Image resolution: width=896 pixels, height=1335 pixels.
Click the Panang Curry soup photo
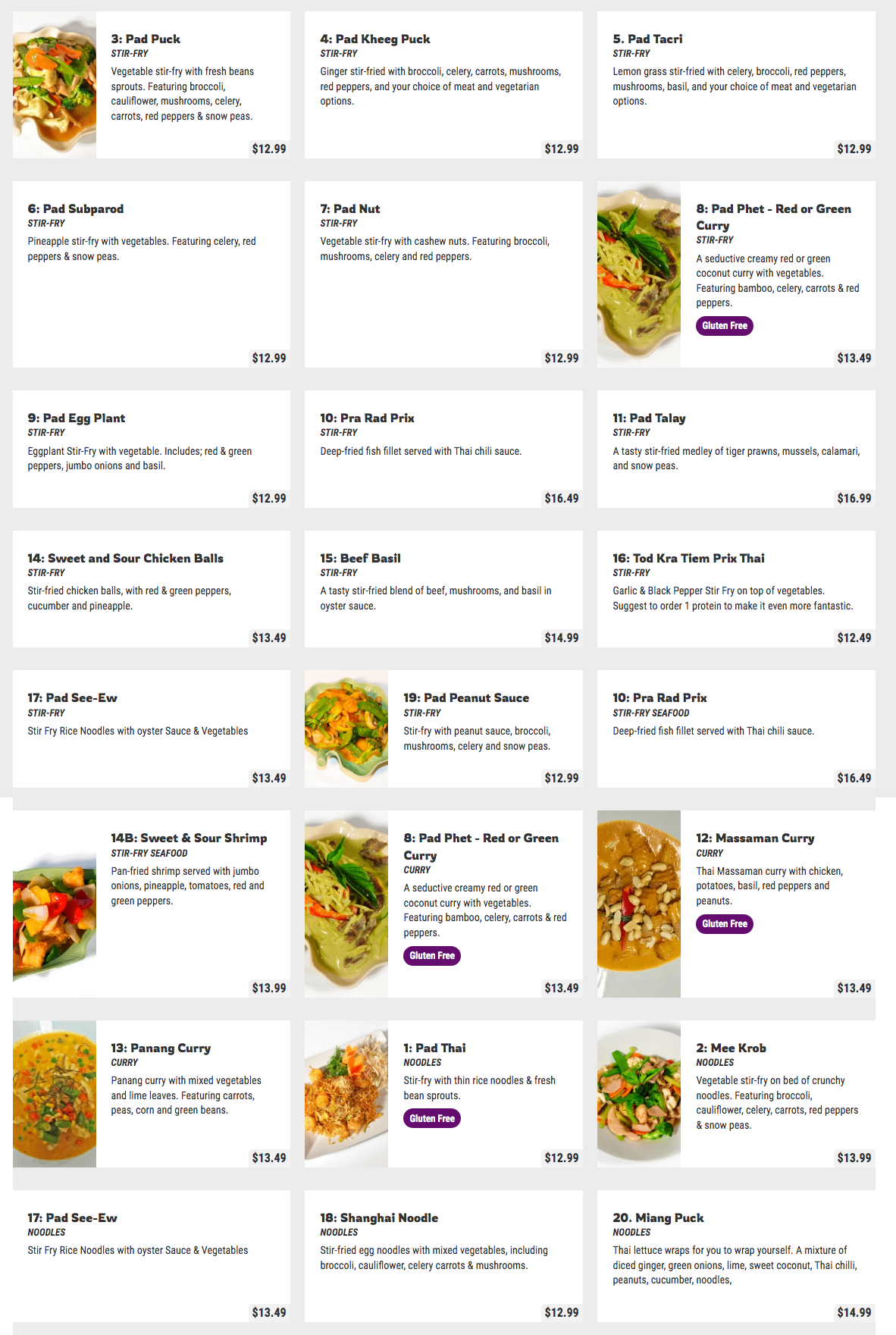coord(55,1093)
